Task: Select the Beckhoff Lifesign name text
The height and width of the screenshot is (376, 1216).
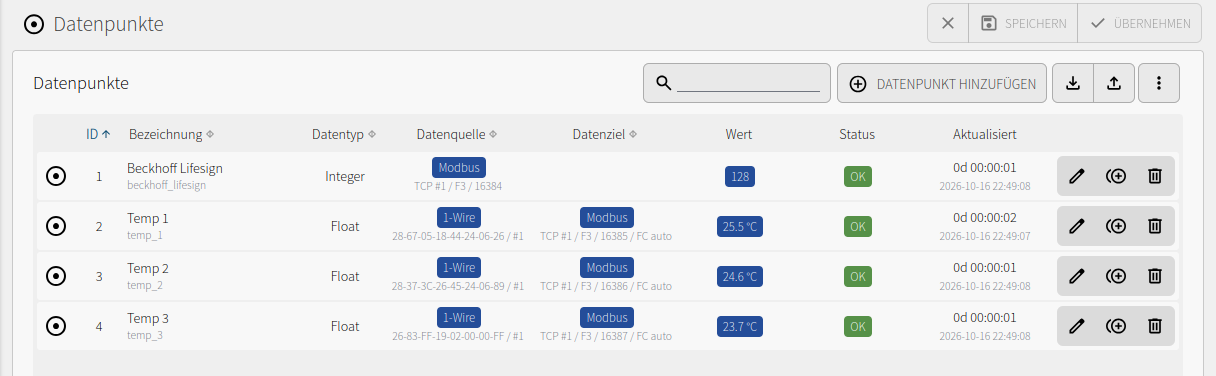Action: pyautogui.click(x=175, y=168)
